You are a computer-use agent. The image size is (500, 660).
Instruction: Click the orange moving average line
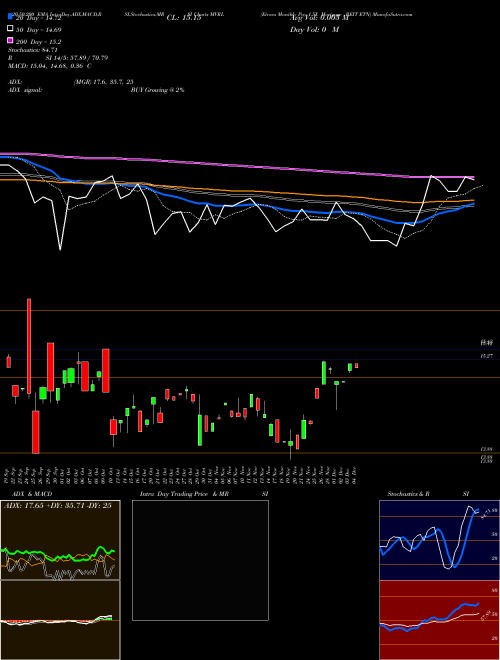pos(236,192)
